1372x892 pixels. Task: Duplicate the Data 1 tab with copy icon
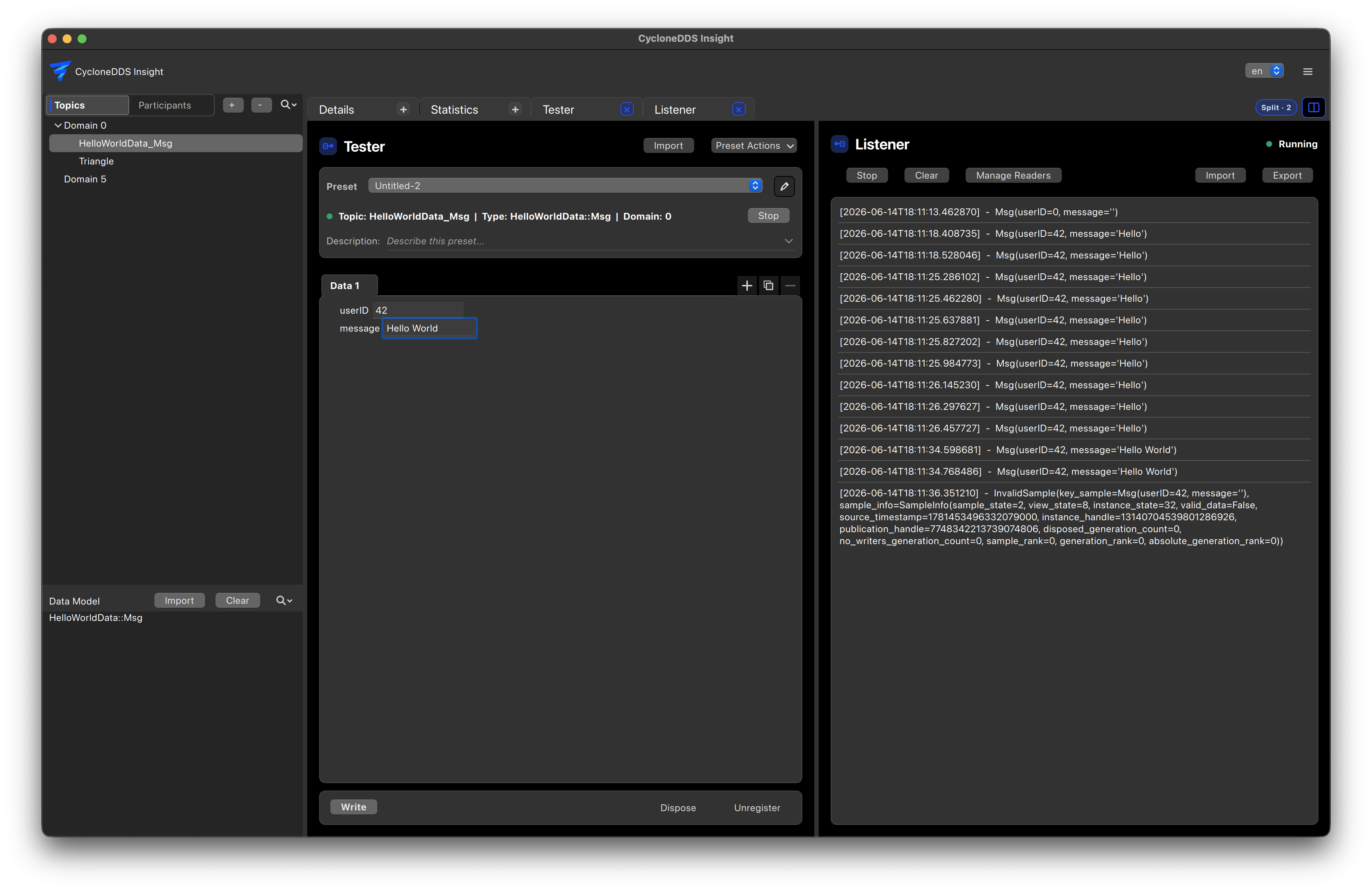point(768,285)
